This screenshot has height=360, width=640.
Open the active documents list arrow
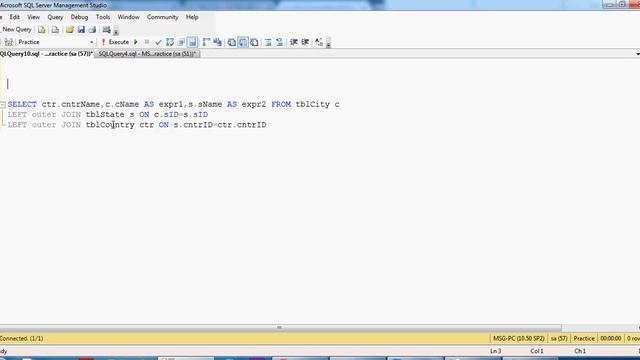(638, 54)
